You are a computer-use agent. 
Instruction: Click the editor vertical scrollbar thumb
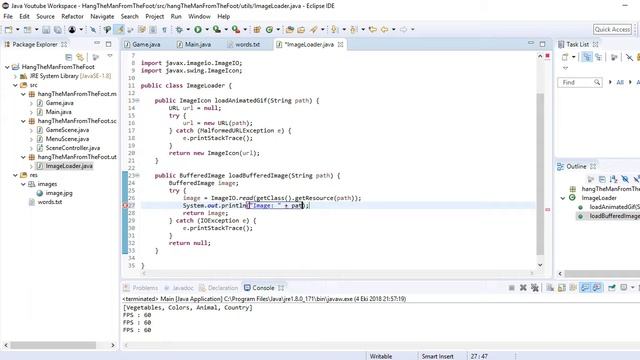[540, 173]
